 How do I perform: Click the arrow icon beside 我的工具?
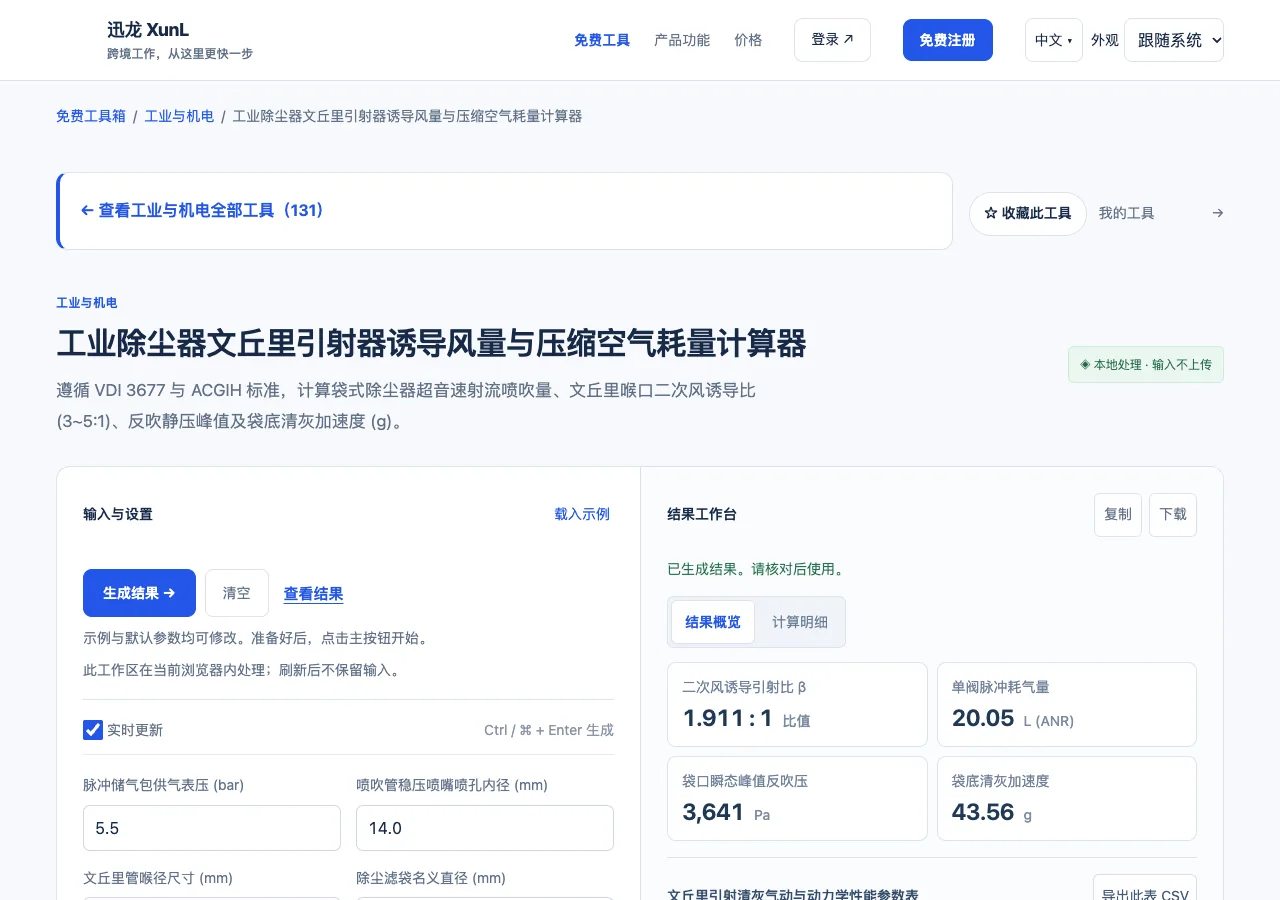point(1217,213)
